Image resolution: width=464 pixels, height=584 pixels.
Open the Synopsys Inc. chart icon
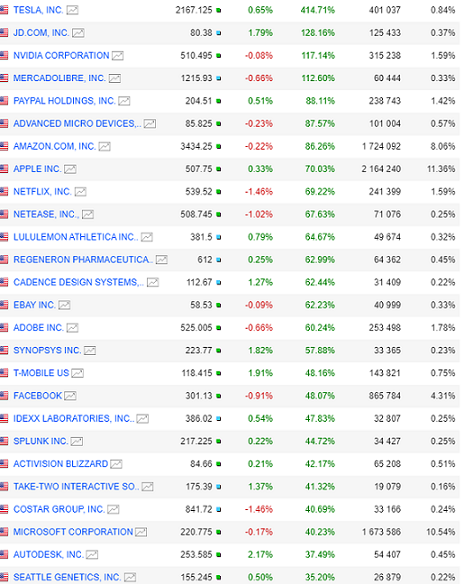click(x=90, y=350)
